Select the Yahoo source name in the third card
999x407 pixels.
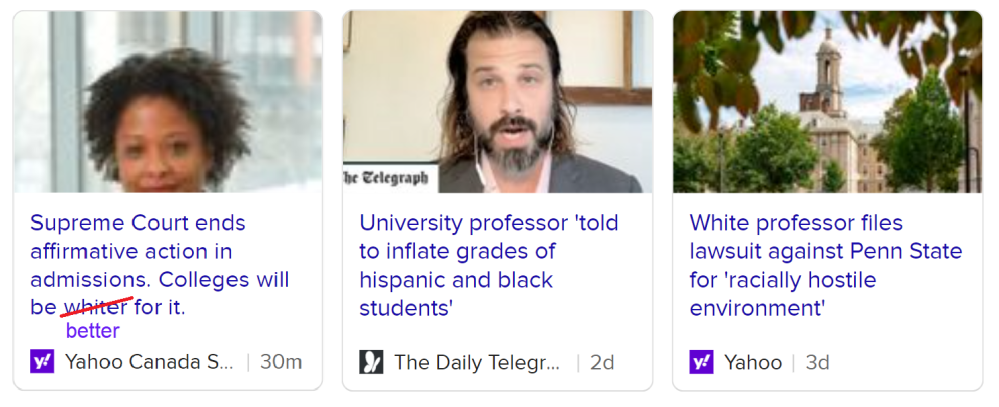[x=753, y=362]
